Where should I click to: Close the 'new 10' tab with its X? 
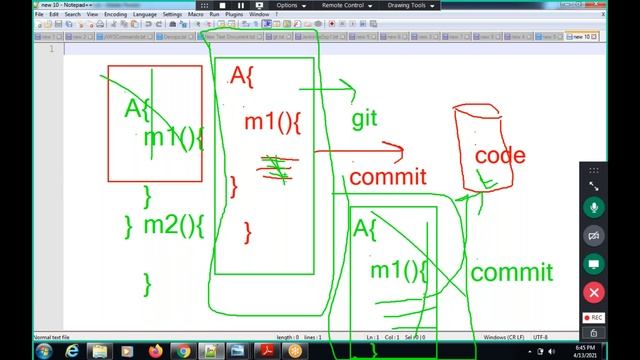point(594,37)
